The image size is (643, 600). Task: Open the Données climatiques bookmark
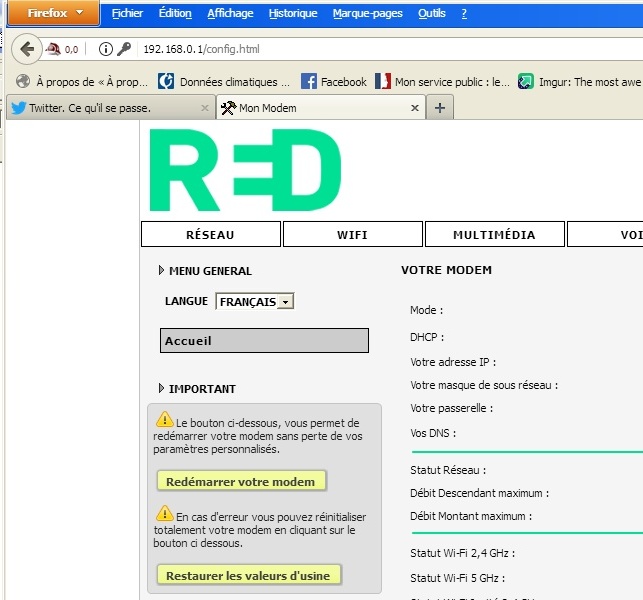point(224,82)
